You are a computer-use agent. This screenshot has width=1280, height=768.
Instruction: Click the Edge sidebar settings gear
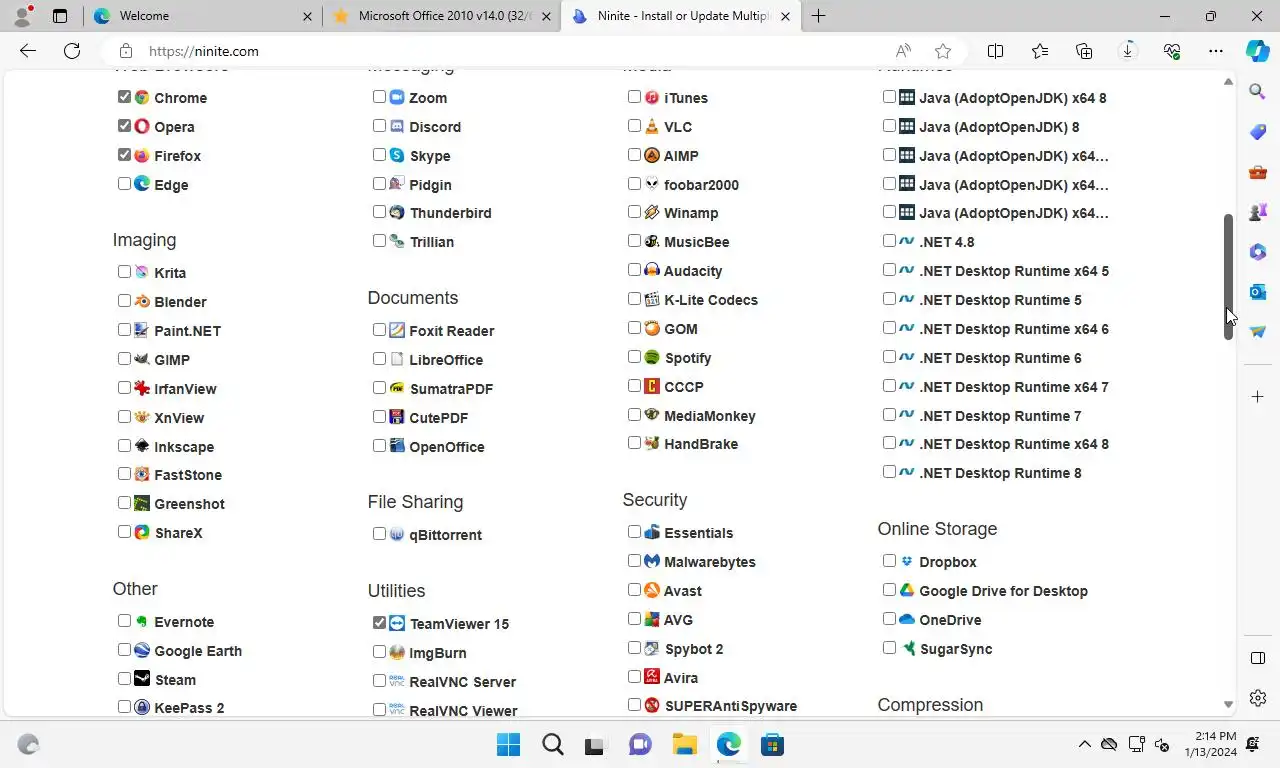coord(1258,698)
